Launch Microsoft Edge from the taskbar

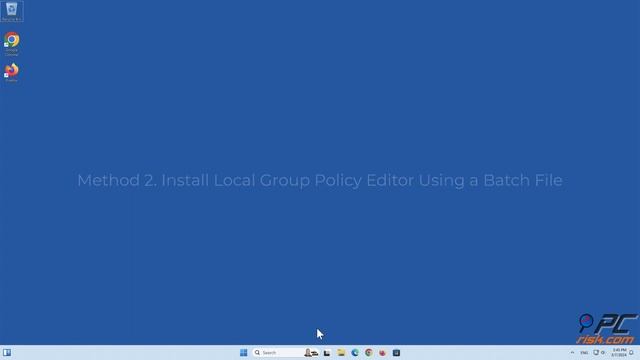(x=355, y=353)
